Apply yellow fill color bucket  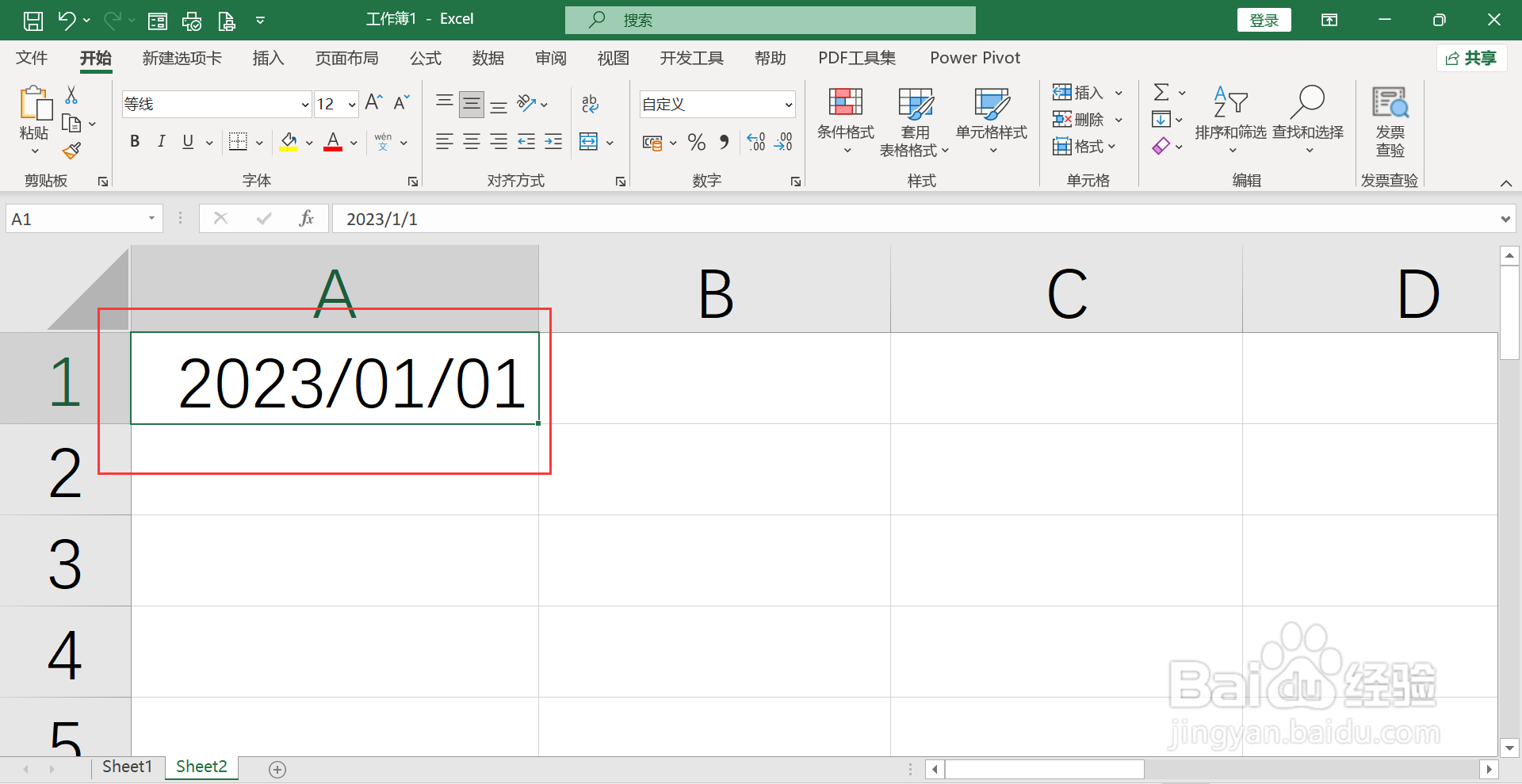[x=289, y=142]
